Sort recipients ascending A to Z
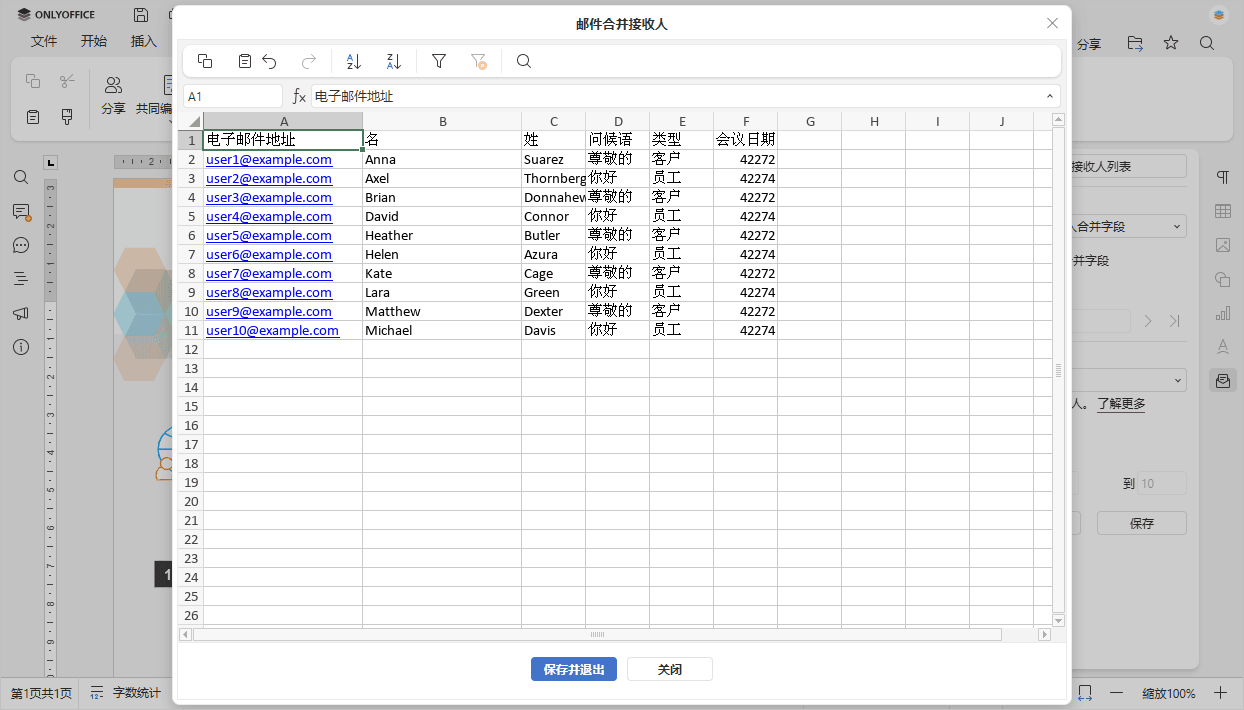Viewport: 1244px width, 710px height. coord(353,61)
